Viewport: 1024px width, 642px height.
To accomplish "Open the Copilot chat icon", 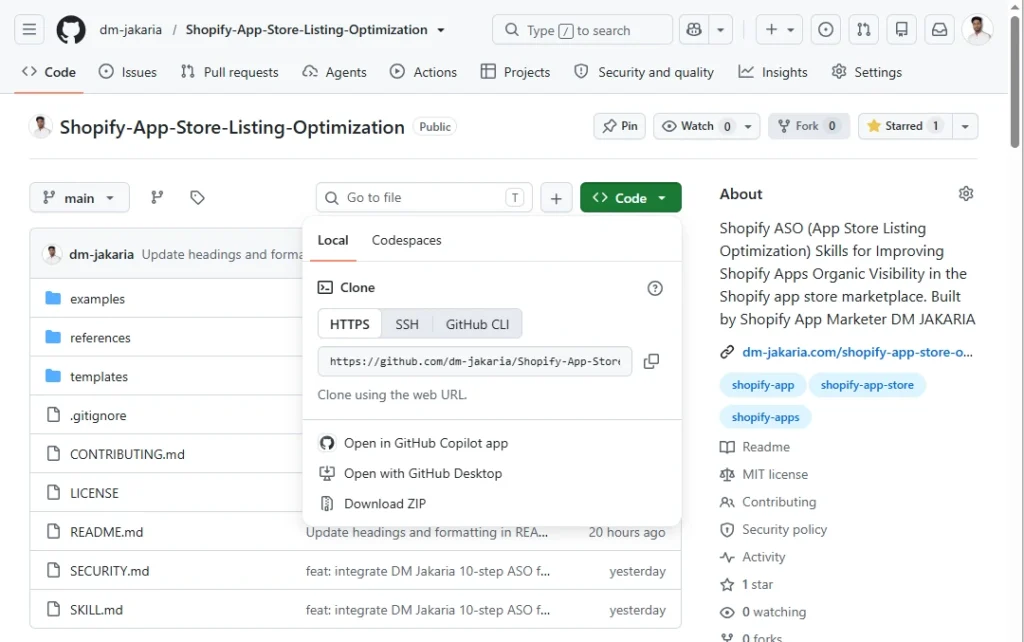I will pyautogui.click(x=694, y=29).
